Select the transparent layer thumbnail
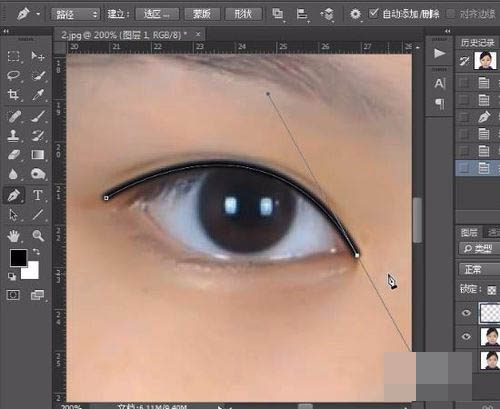 pos(490,313)
